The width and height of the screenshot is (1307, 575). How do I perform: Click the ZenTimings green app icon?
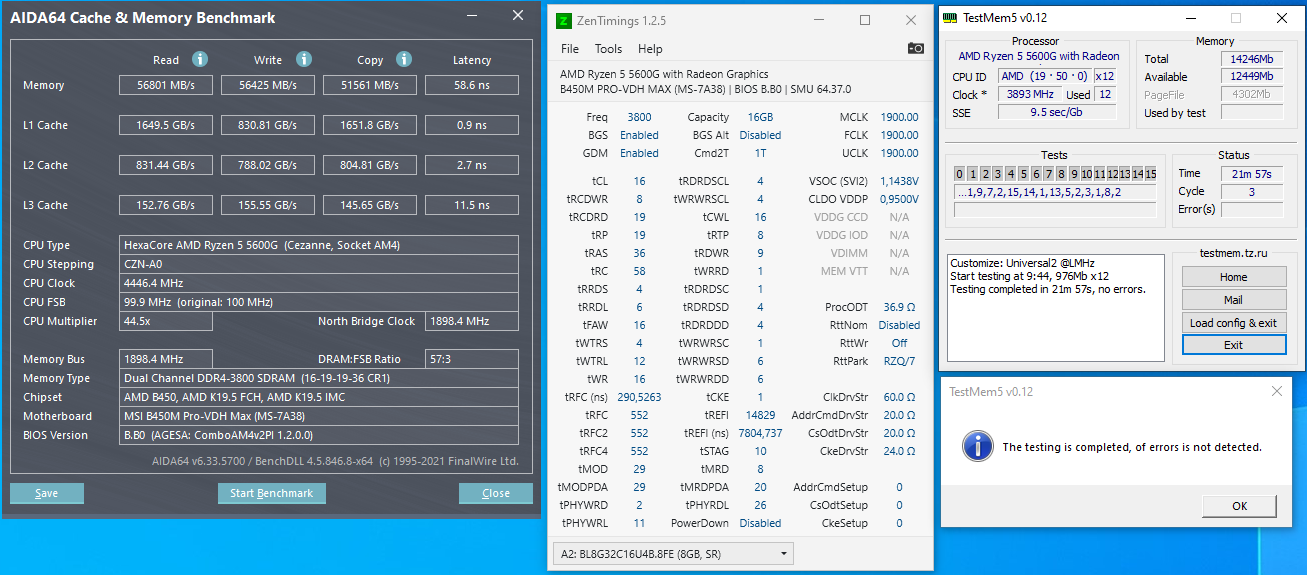564,20
